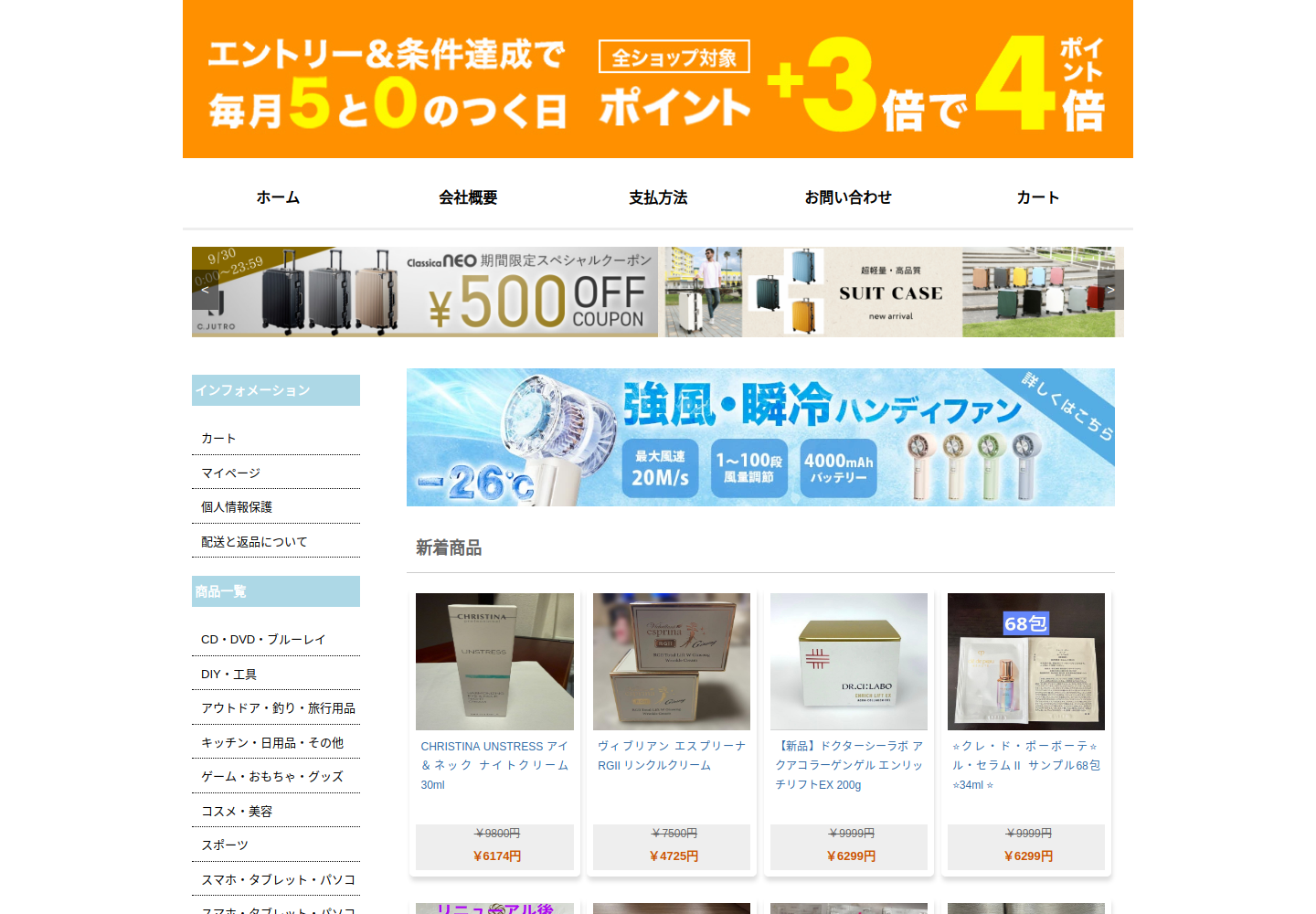Open CHRISTINA UNSTRESS アイ&ネック ナイトクリーム title

click(x=494, y=766)
